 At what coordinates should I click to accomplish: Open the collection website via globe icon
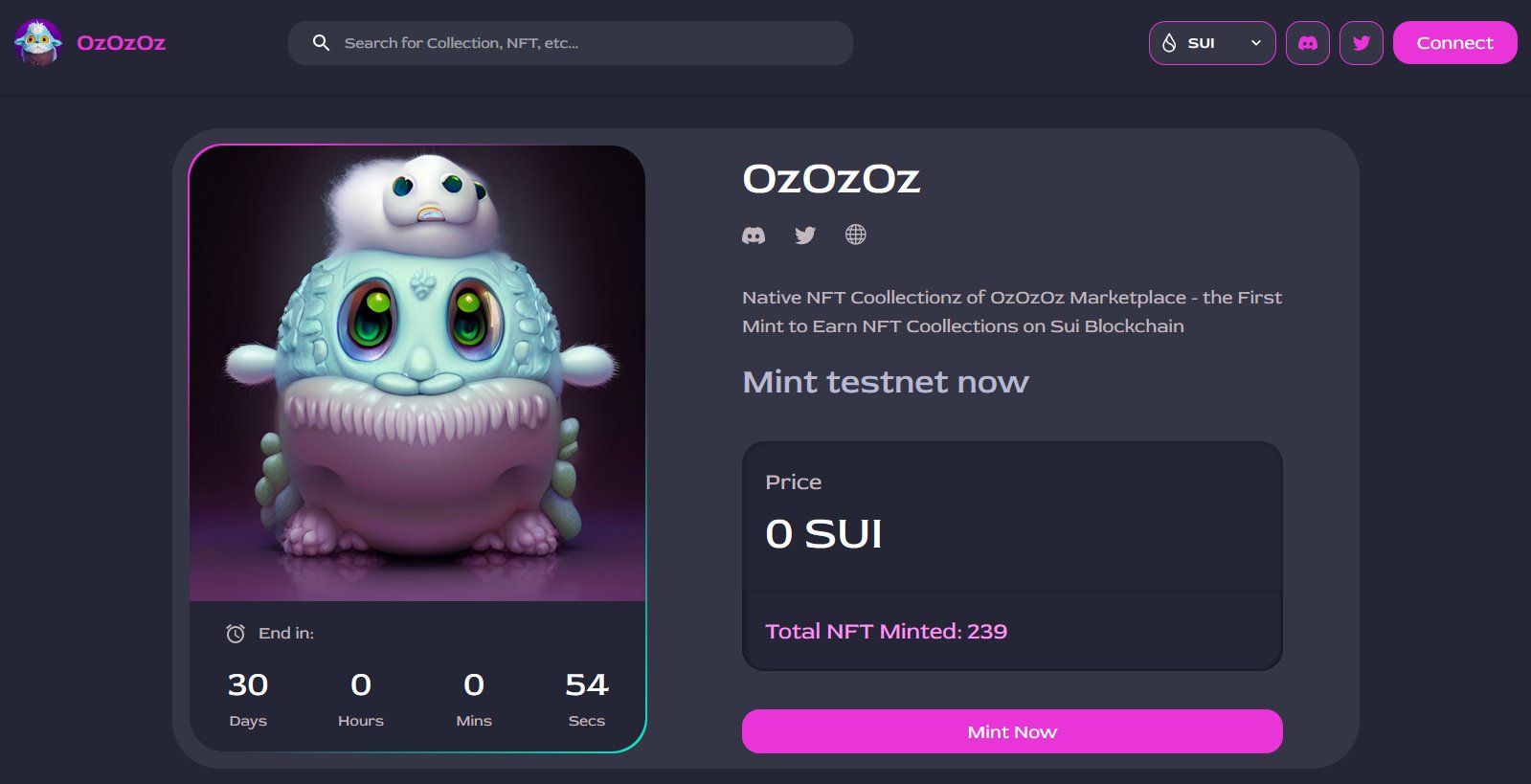coord(856,235)
